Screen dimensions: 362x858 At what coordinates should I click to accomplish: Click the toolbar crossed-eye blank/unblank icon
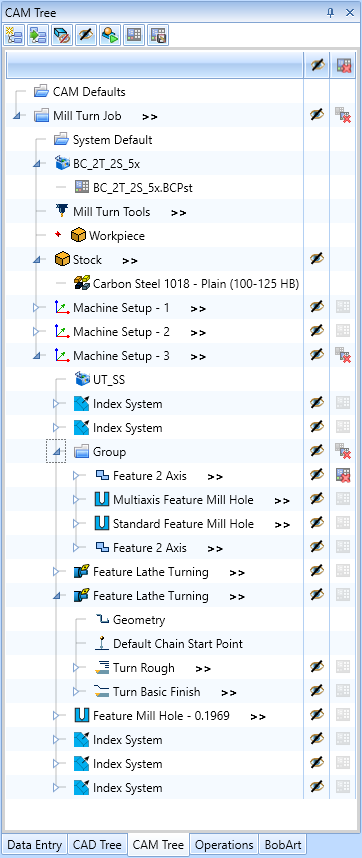(86, 35)
